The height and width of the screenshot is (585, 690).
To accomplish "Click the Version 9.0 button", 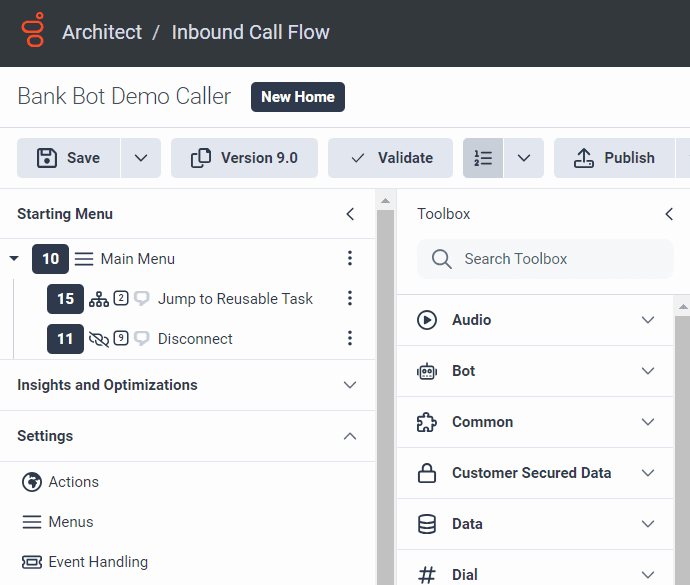I will 244,158.
